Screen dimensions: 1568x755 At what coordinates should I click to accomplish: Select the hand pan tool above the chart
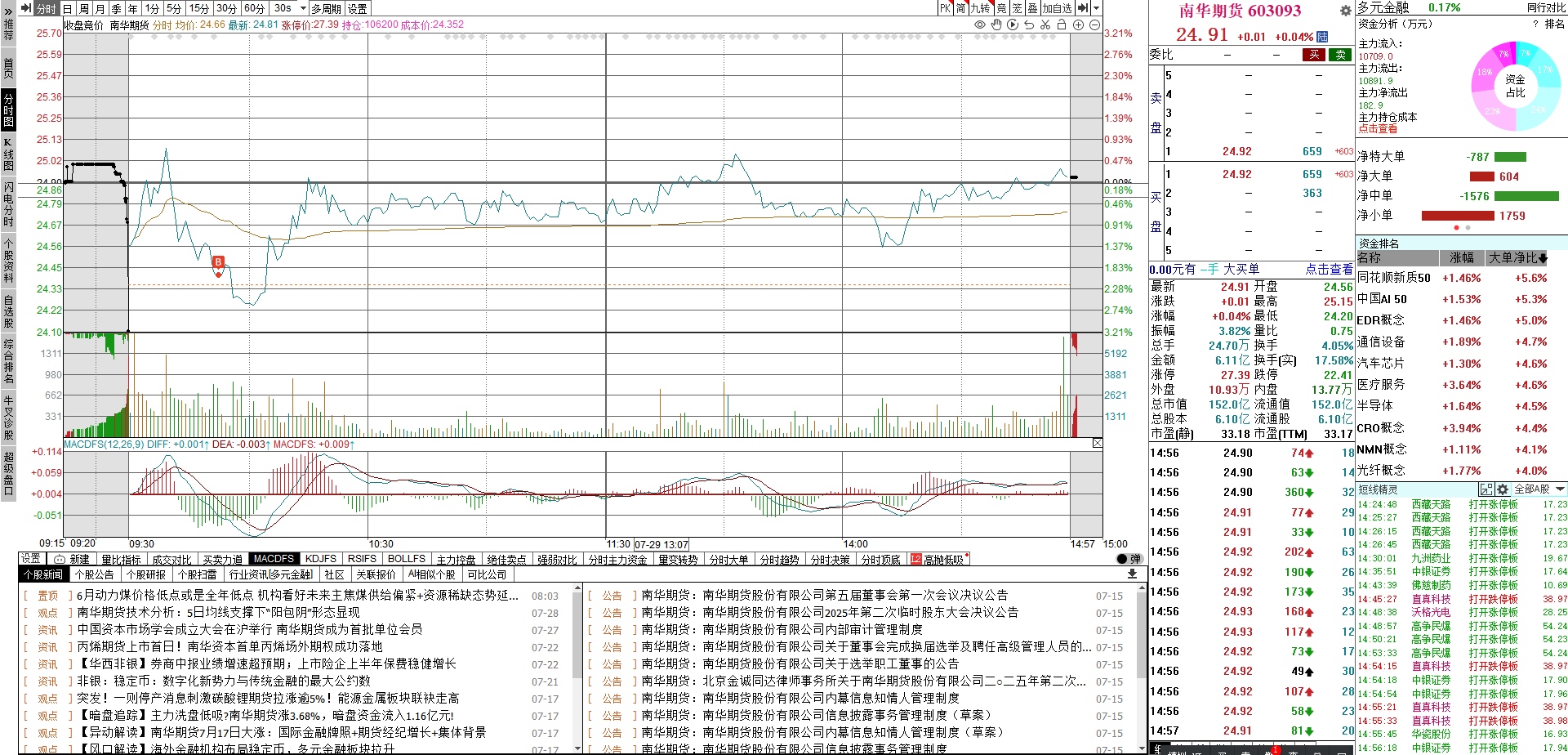tap(996, 25)
